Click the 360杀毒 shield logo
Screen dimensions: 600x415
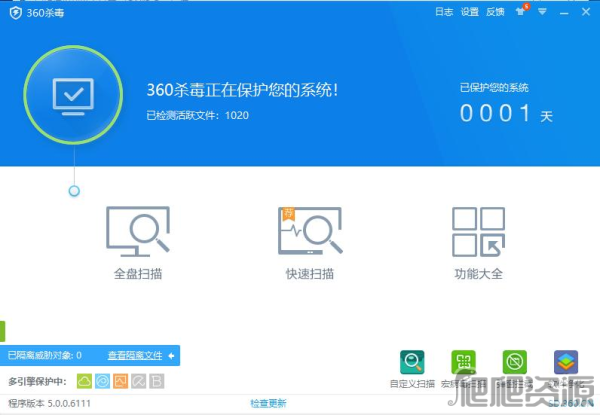pyautogui.click(x=15, y=13)
